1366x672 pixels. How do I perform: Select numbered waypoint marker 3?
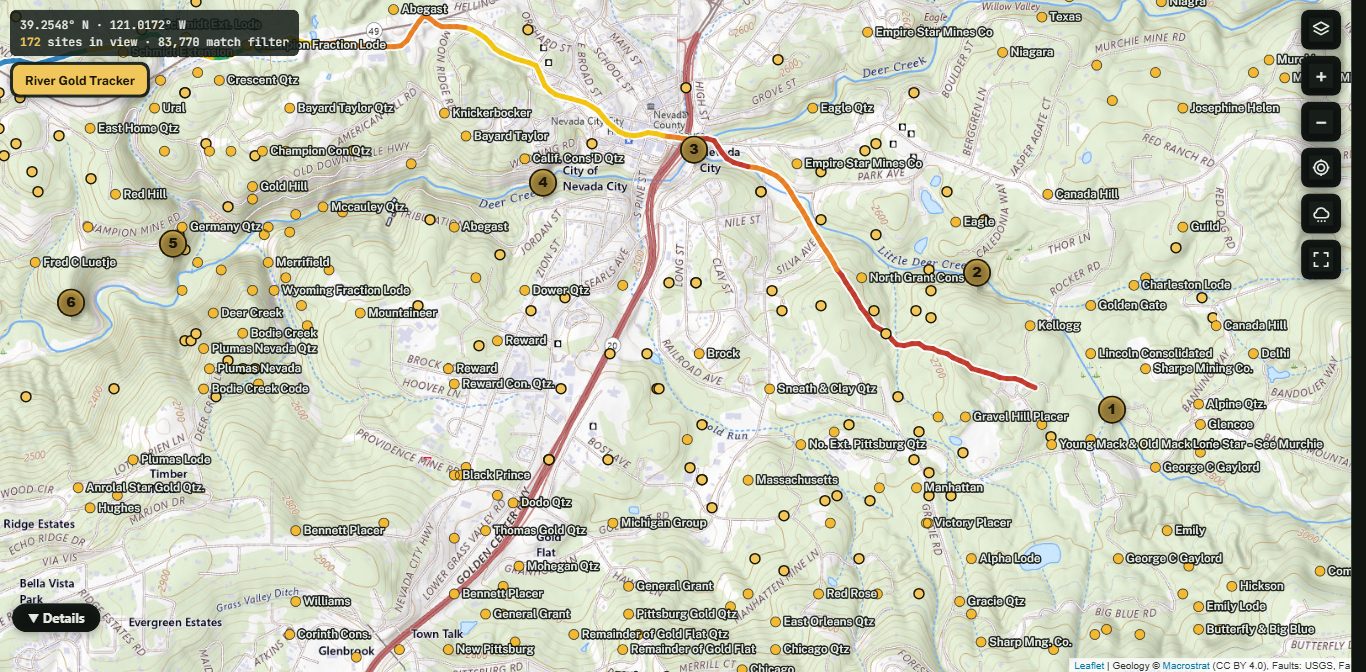pos(693,150)
